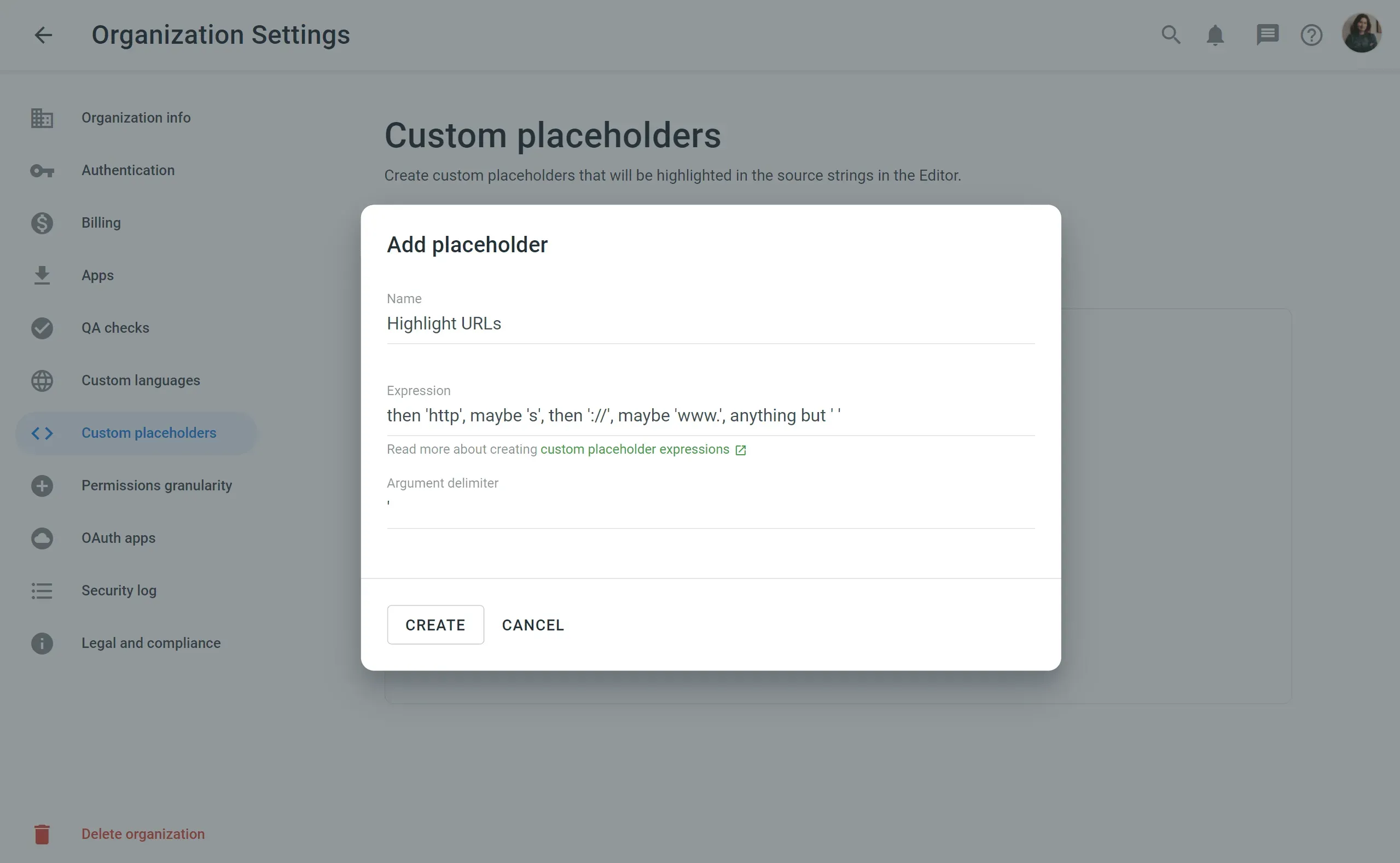Select Legal and compliance section
Image resolution: width=1400 pixels, height=863 pixels.
pyautogui.click(x=150, y=642)
